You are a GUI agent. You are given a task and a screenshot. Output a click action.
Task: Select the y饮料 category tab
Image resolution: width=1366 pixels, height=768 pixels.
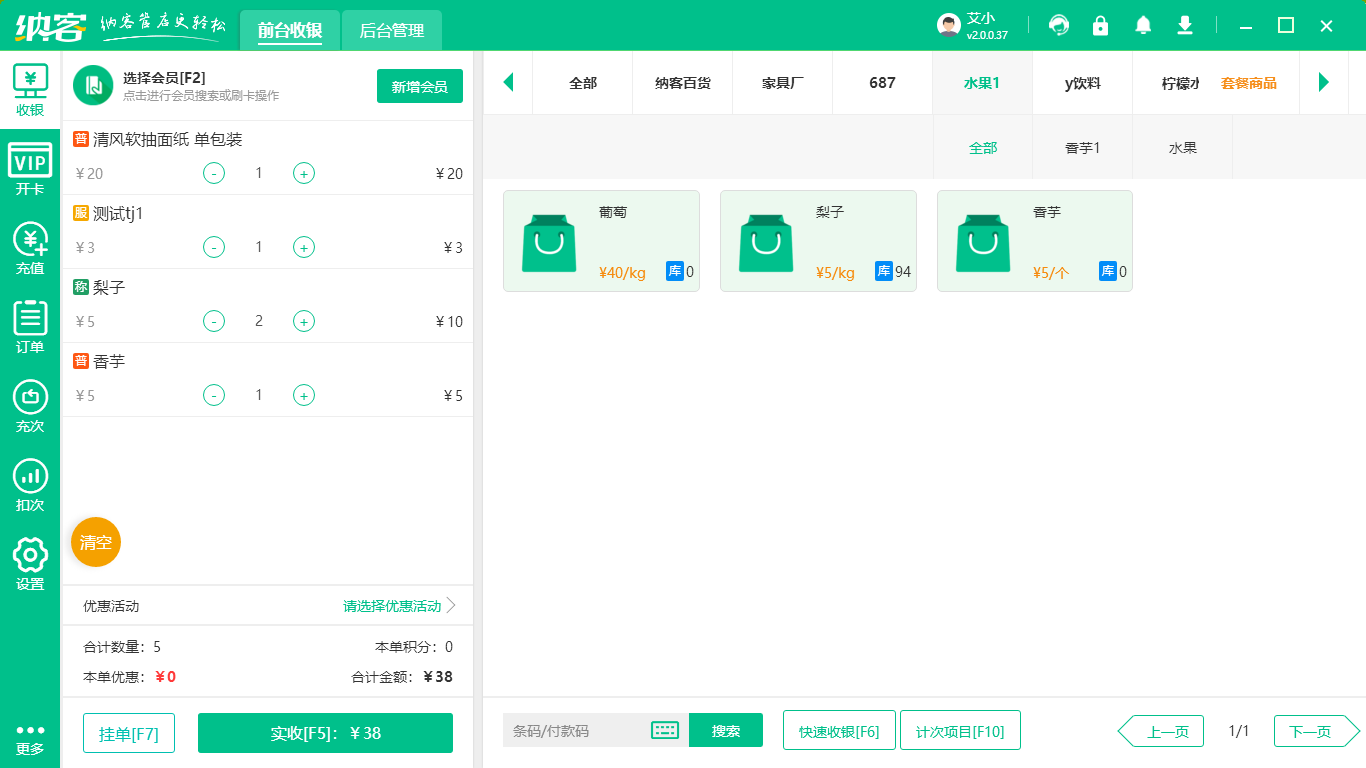[1083, 83]
